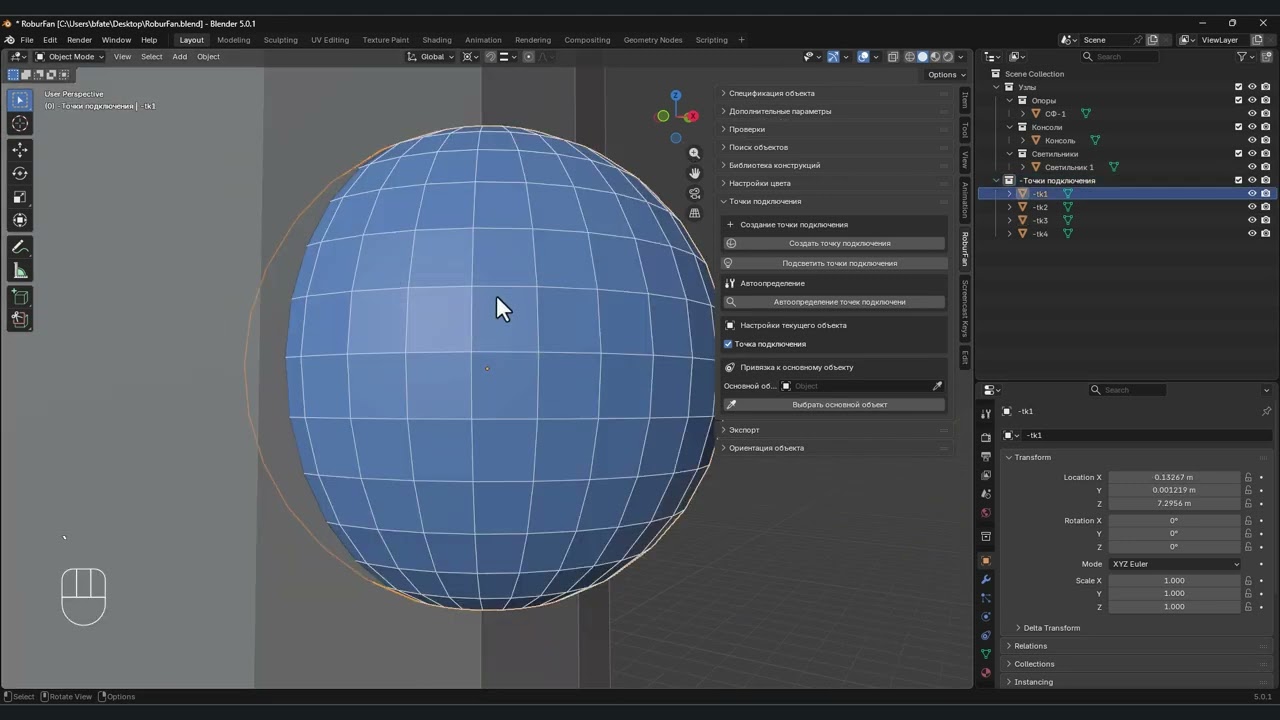Screen dimensions: 1280x720
Task: Switch to orthographic grid view icon
Action: tap(695, 213)
